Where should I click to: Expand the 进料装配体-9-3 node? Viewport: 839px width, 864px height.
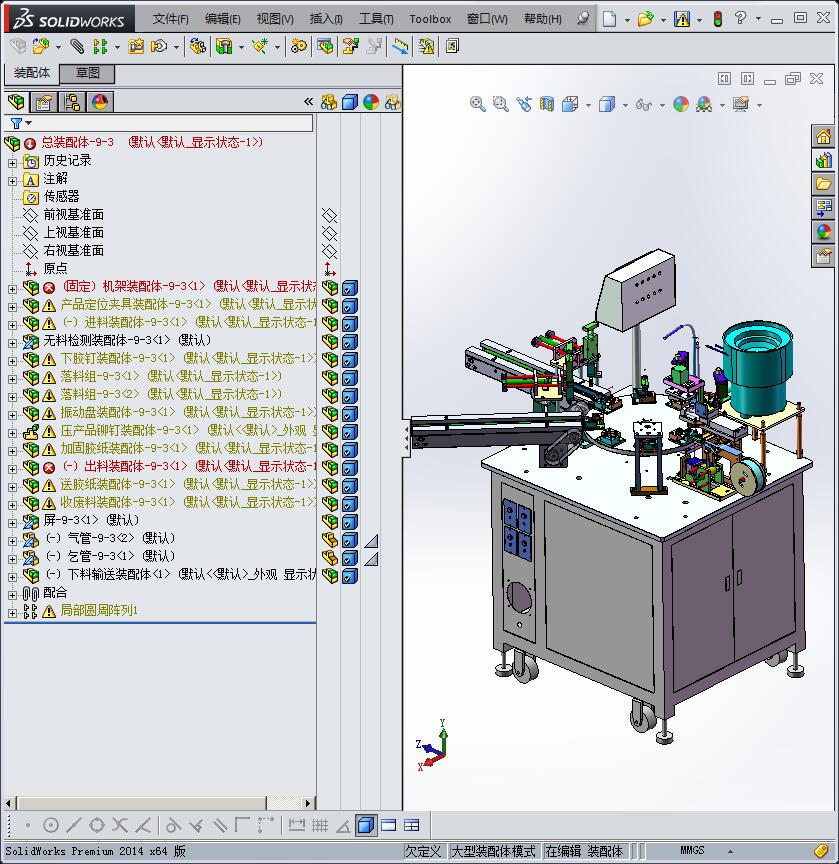pyautogui.click(x=12, y=325)
